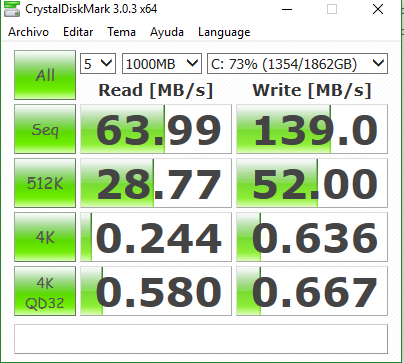This screenshot has height=363, width=404.
Task: Start the 512K random test
Action: coord(45,183)
